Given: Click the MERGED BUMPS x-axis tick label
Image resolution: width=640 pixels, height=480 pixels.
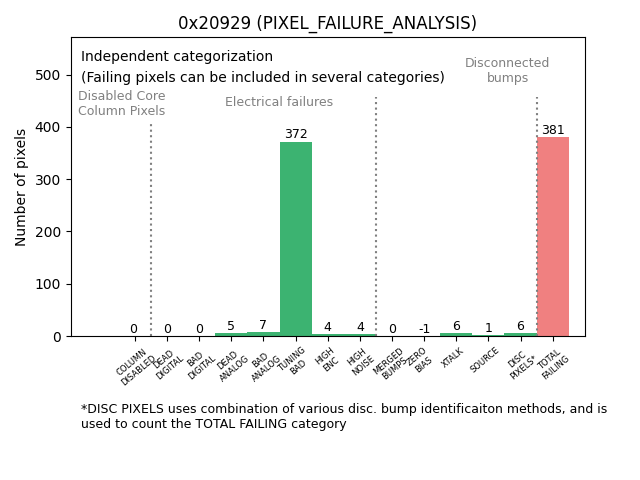Looking at the screenshot, I should point(390,364).
